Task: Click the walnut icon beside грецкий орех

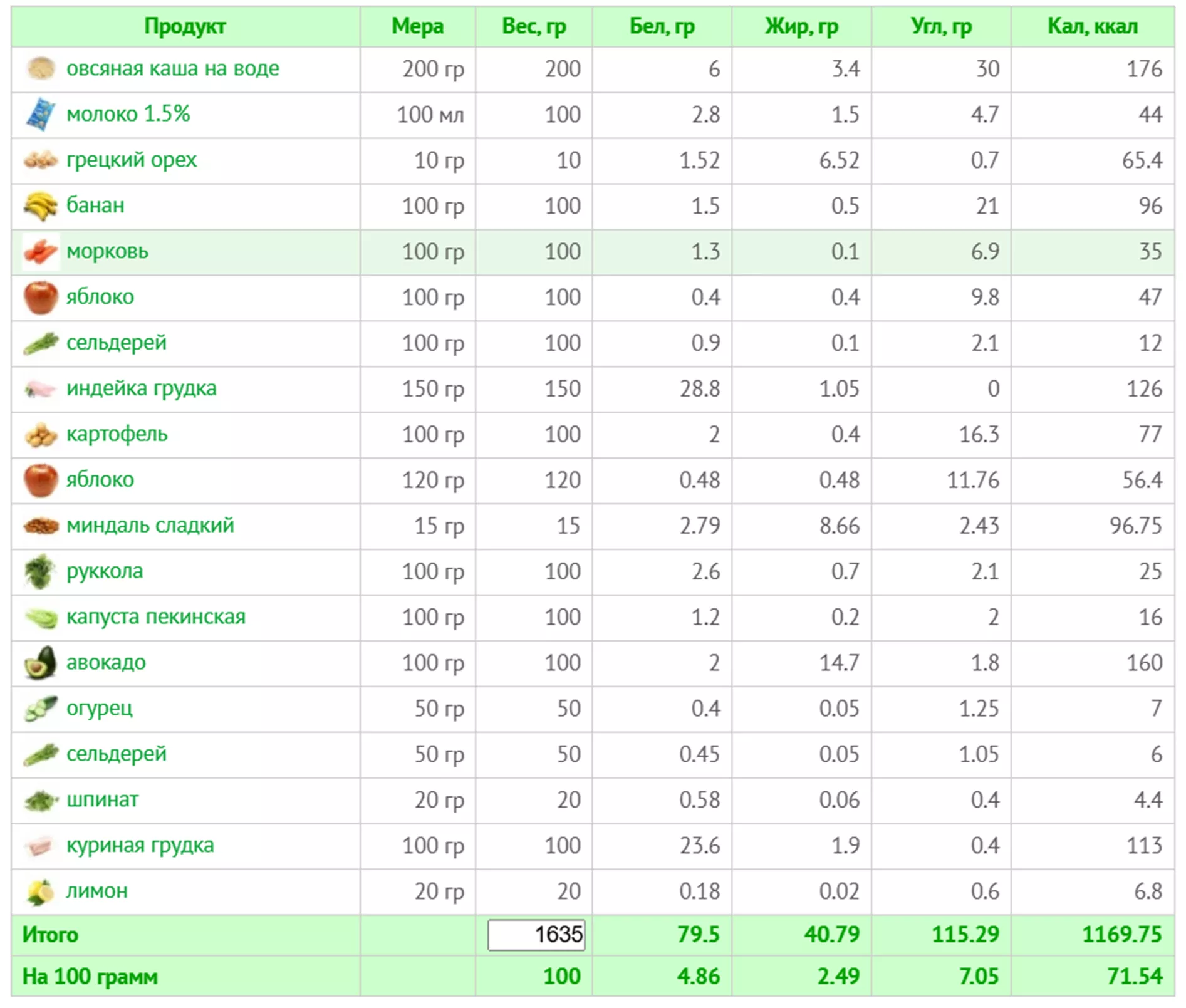Action: pos(41,160)
